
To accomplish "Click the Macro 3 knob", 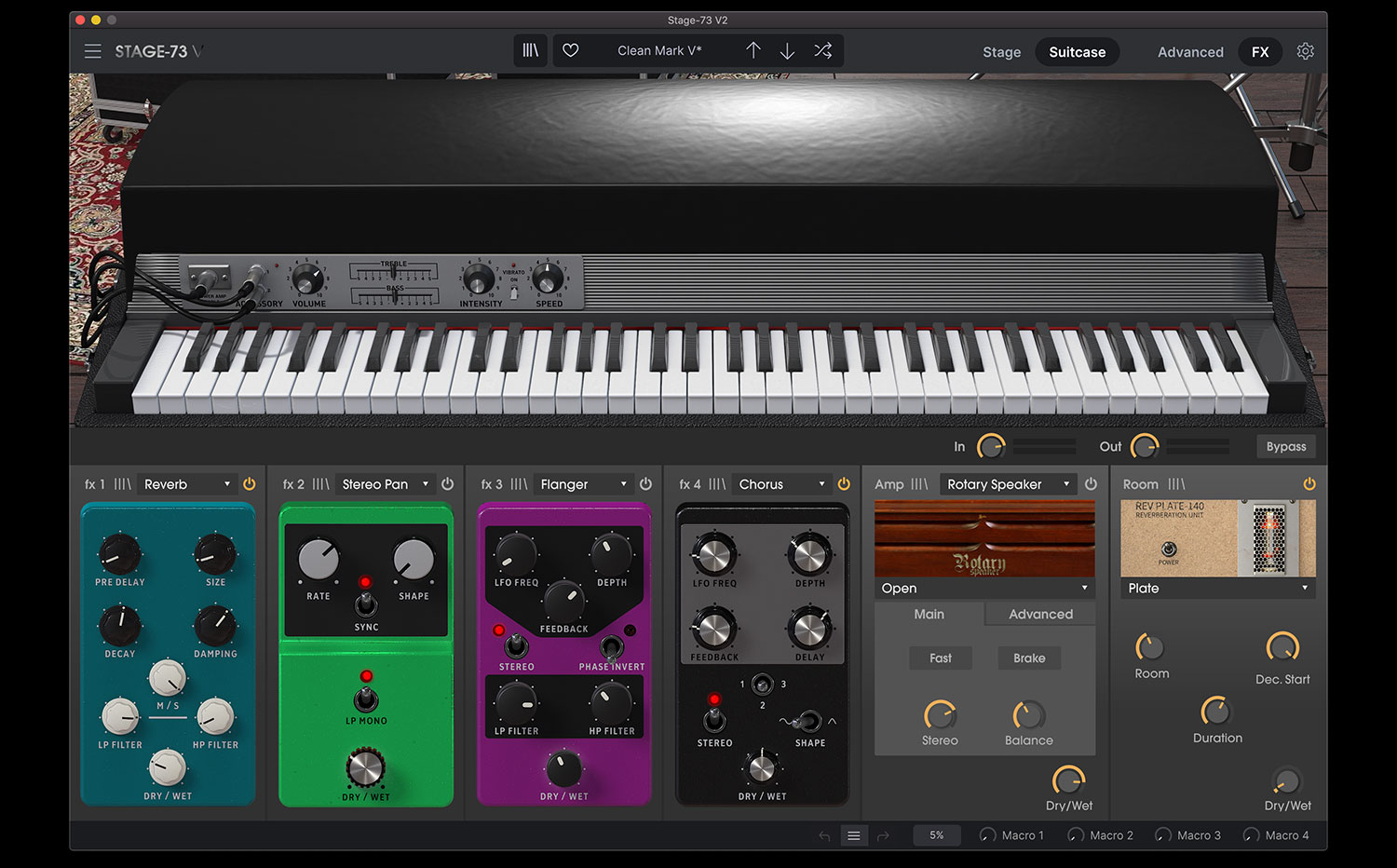I will [1163, 835].
